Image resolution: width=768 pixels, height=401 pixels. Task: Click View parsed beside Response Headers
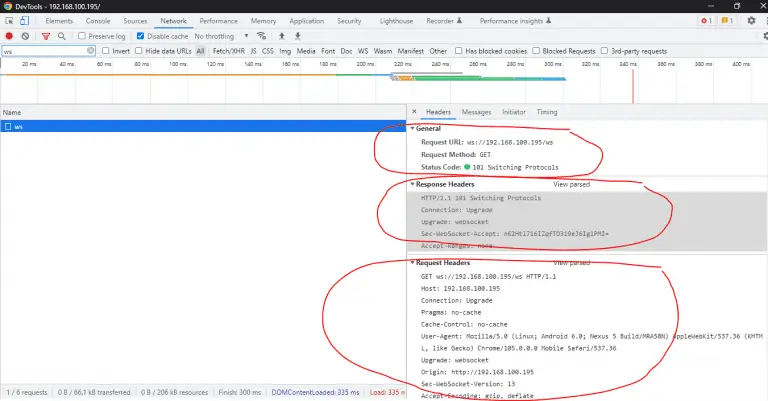click(571, 184)
